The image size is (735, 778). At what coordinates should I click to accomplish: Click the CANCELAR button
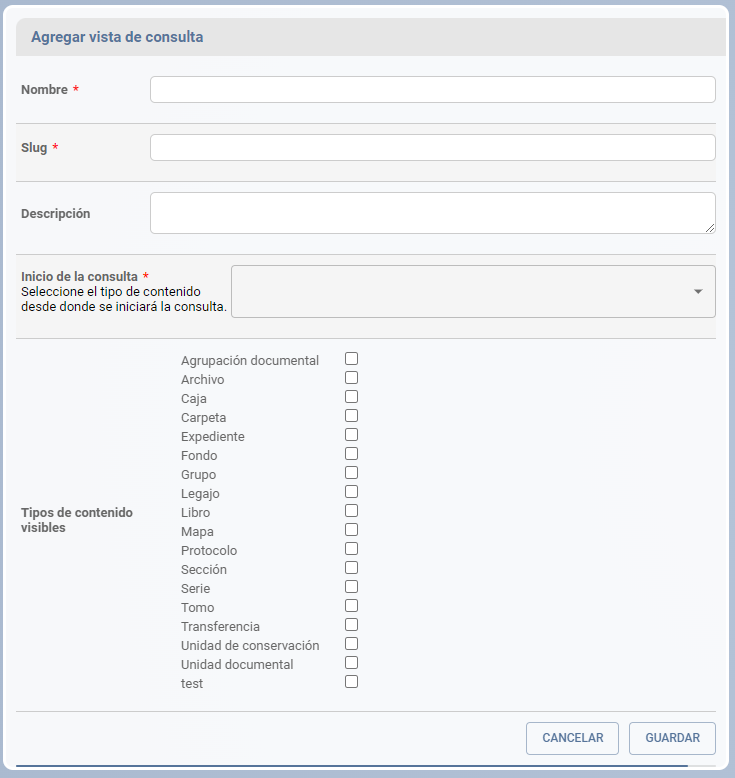tap(572, 738)
